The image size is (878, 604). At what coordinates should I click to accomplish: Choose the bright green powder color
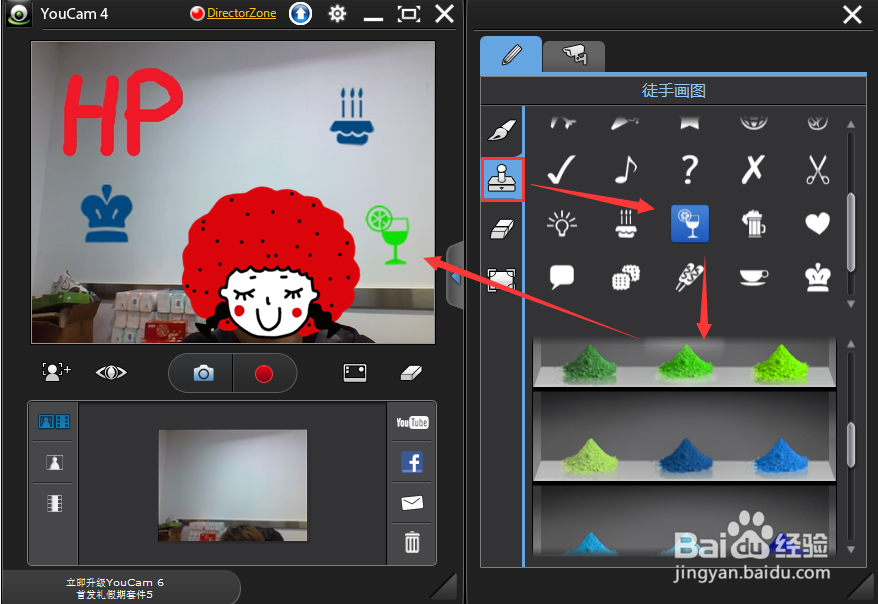click(x=684, y=362)
